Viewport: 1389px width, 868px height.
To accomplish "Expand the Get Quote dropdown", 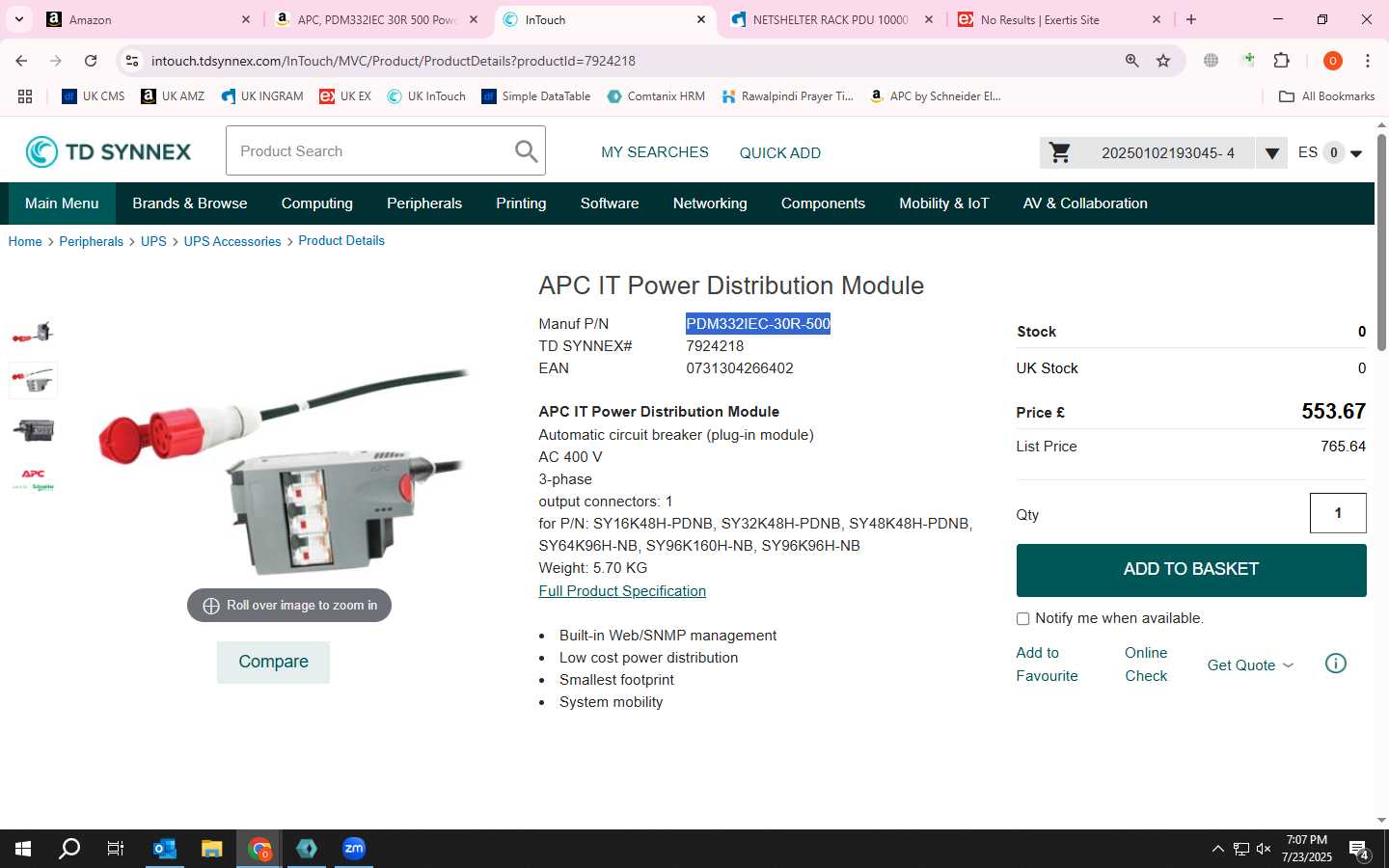I will click(1250, 665).
